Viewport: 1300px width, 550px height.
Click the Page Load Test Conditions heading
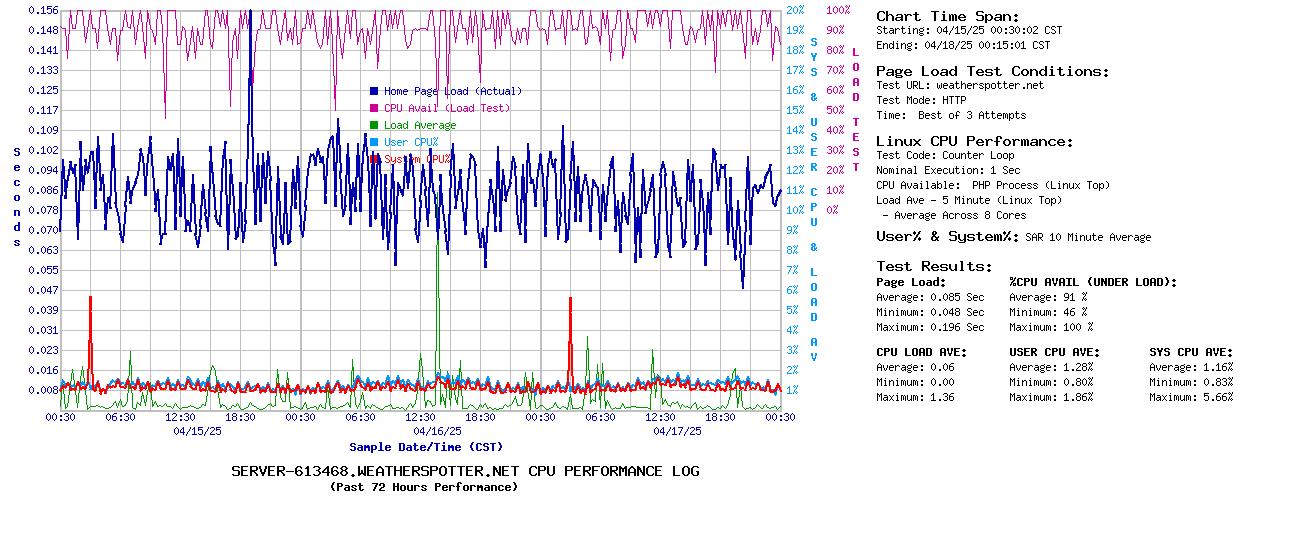[992, 71]
